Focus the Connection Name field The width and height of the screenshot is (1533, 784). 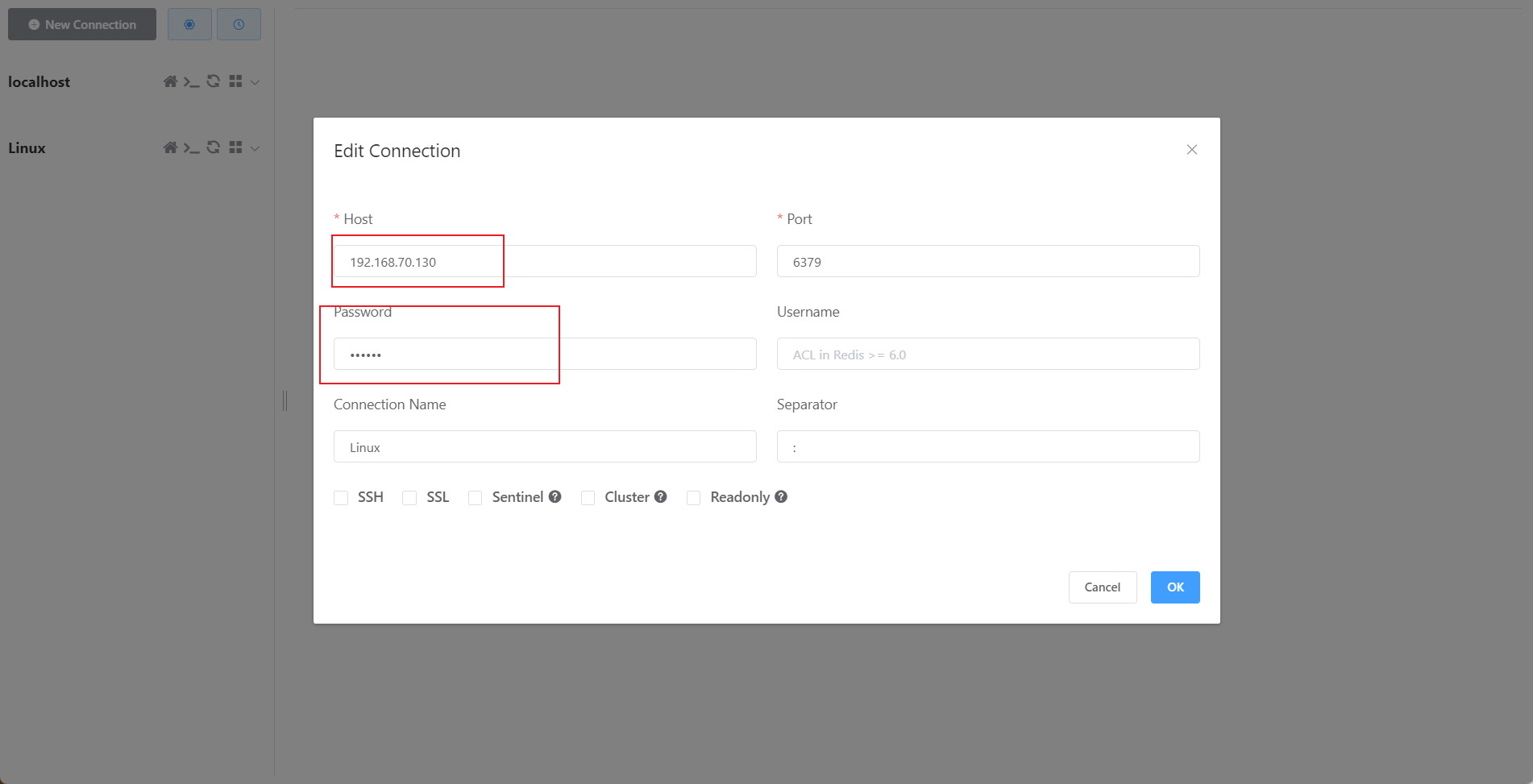[545, 446]
